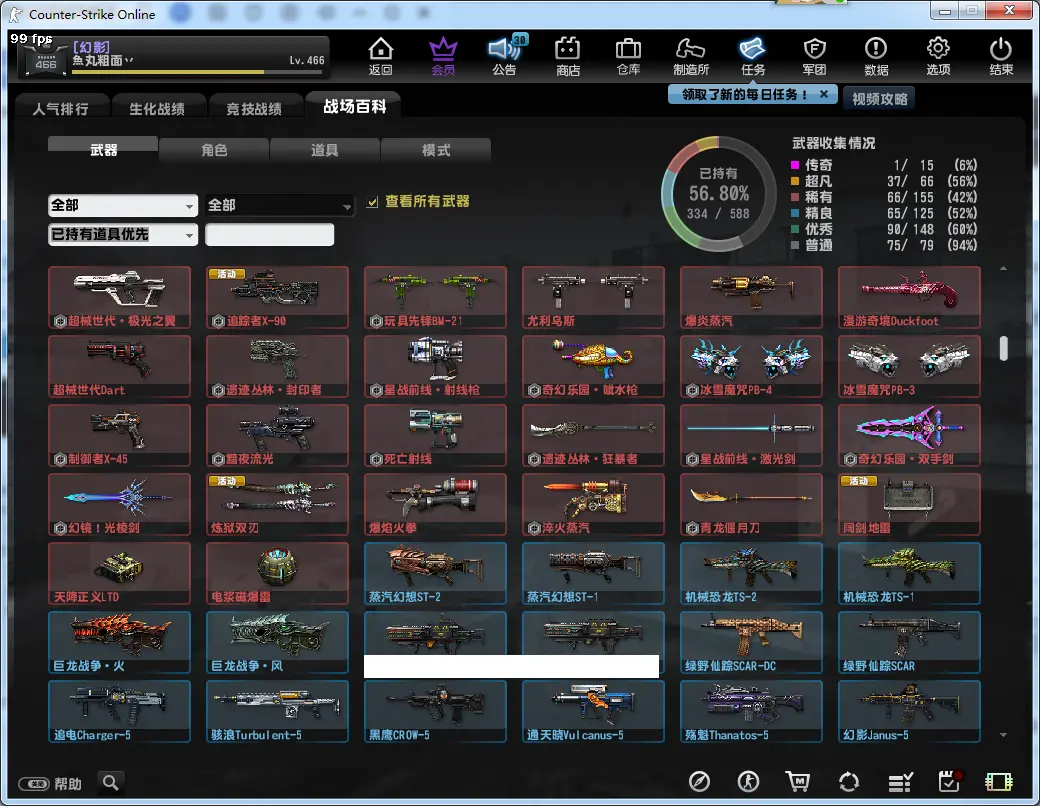Open the calendar check icon with red dot
The image size is (1040, 806).
(x=950, y=781)
